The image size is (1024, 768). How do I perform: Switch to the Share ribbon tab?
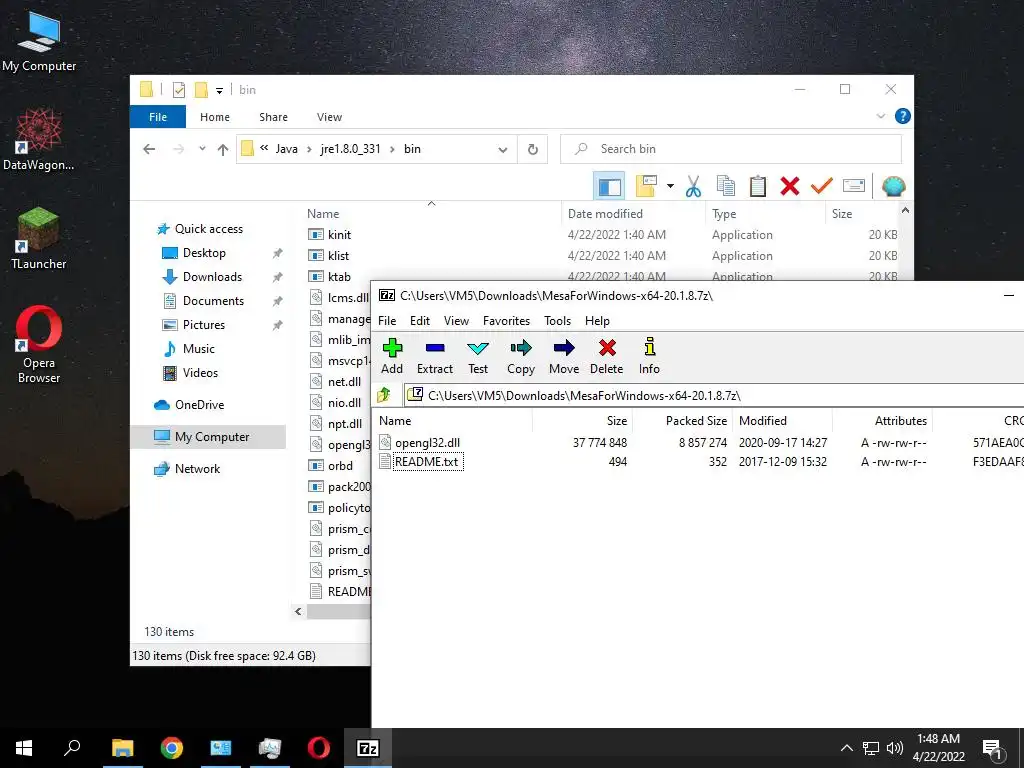[x=273, y=117]
